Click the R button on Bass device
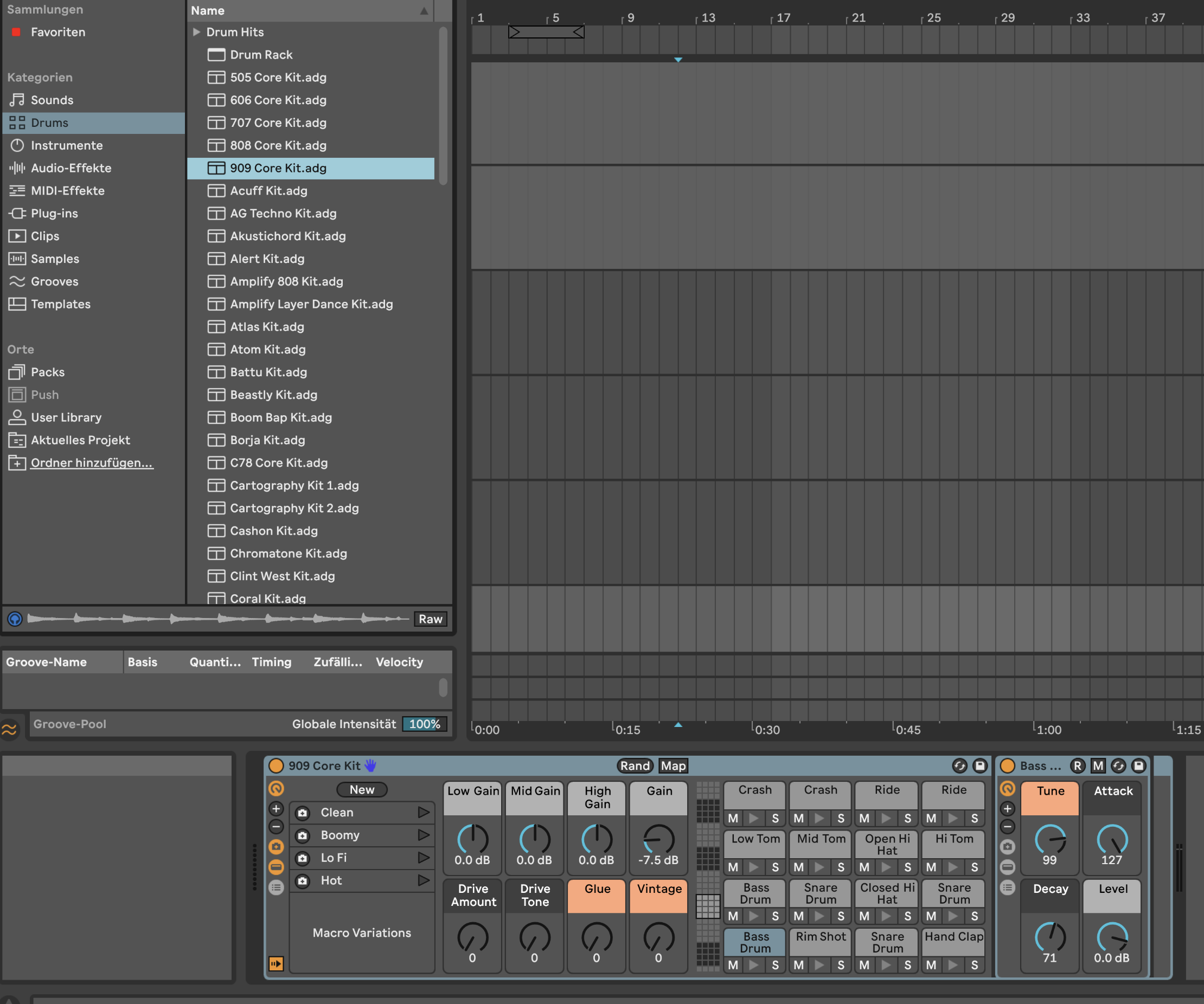The image size is (1204, 1004). (1077, 765)
